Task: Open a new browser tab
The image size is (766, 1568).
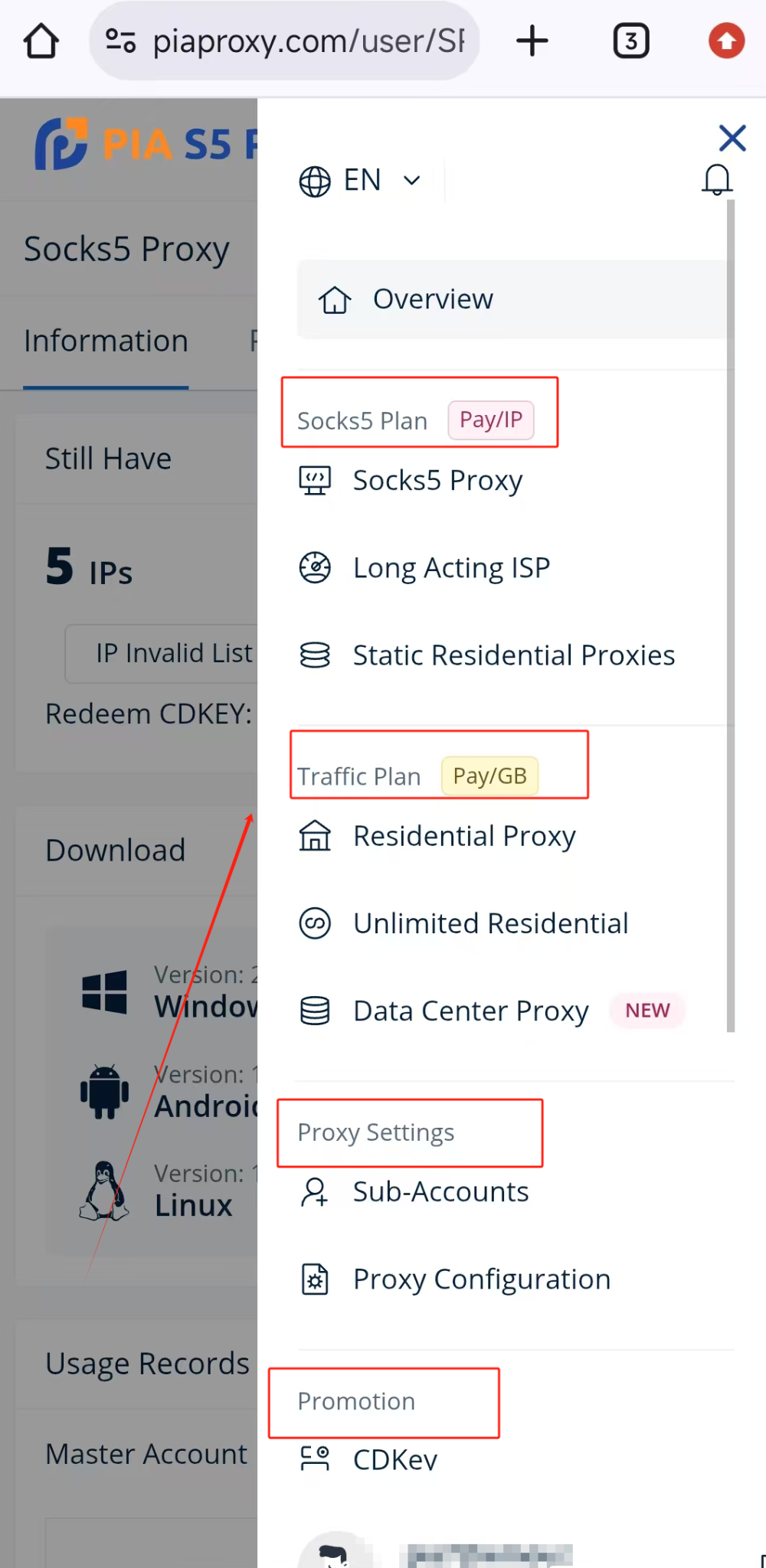Action: pos(532,41)
